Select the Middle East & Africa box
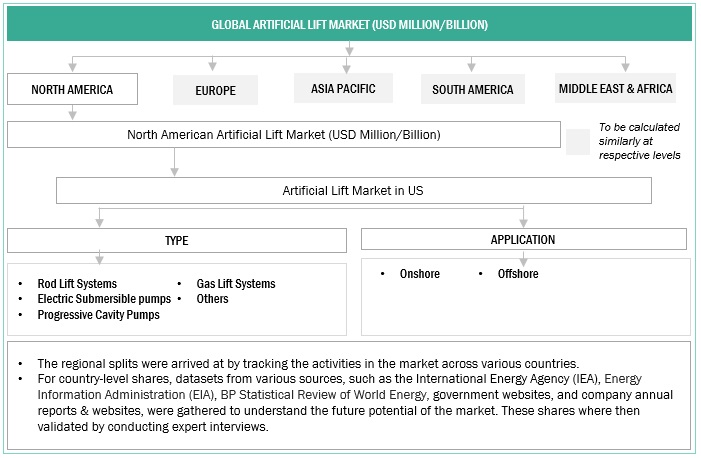 615,89
